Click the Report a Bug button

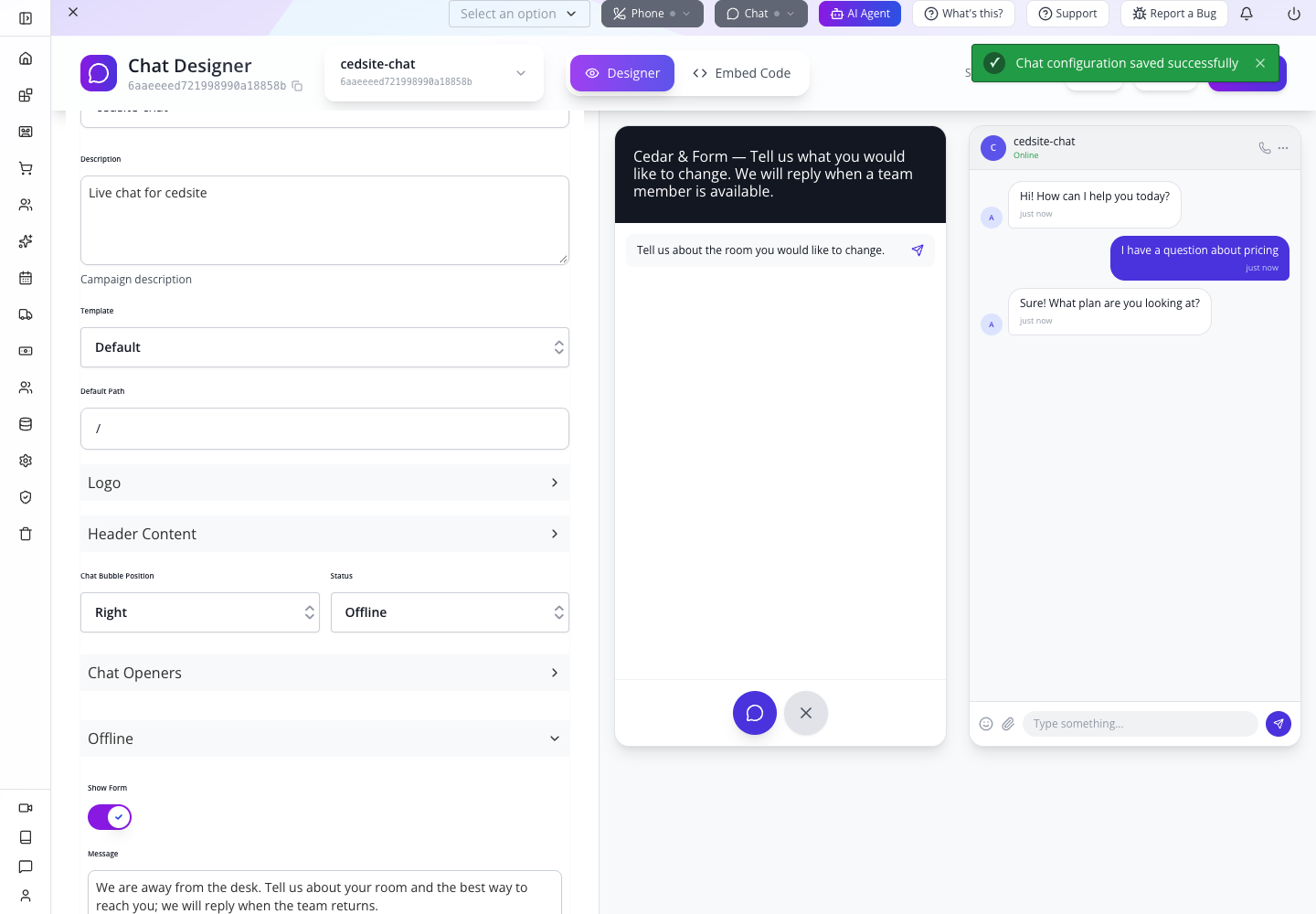coord(1174,14)
